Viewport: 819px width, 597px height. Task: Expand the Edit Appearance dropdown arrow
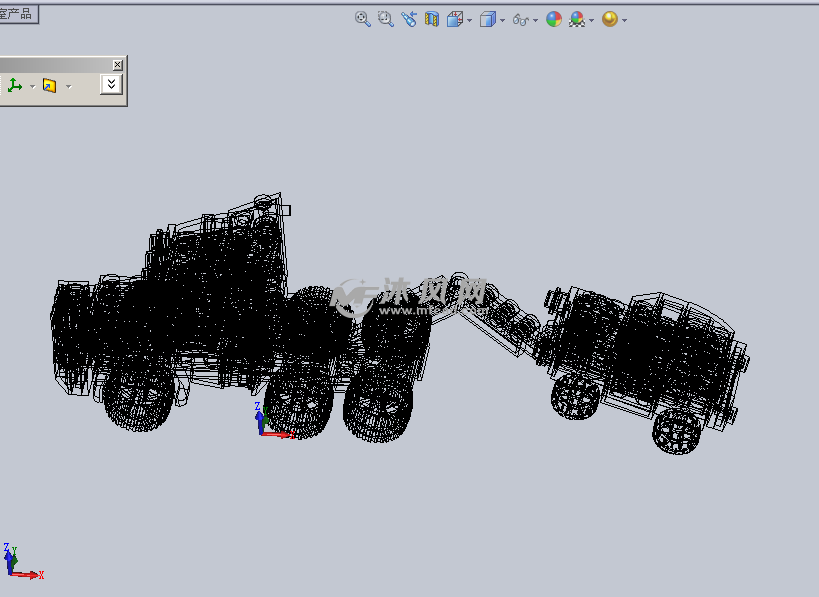click(x=592, y=19)
